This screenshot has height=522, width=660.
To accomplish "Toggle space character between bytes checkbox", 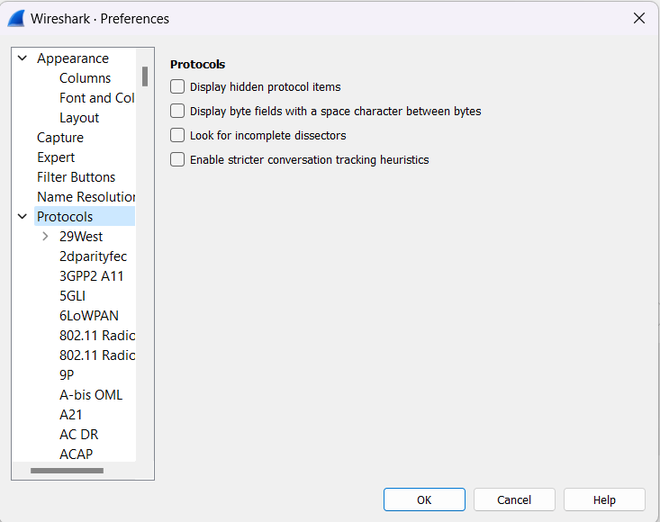I will point(177,111).
